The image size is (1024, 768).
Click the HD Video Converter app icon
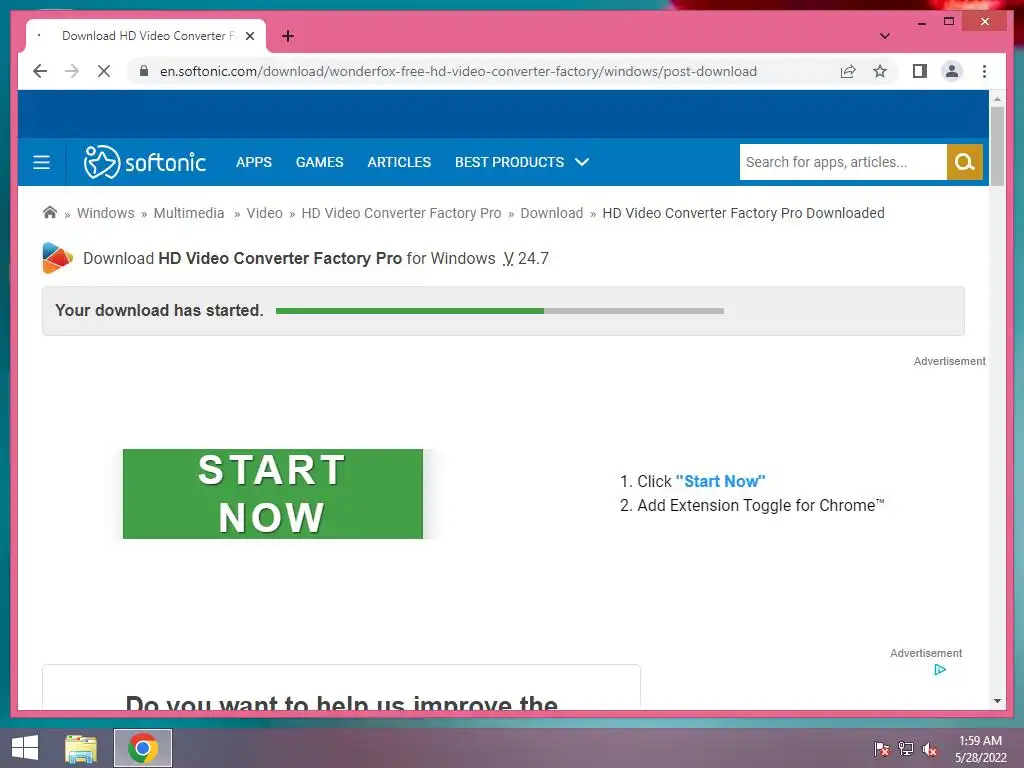point(57,258)
